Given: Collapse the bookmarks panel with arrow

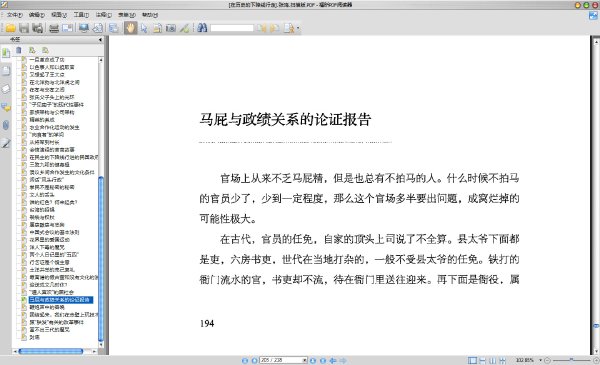Looking at the screenshot, I should (x=100, y=39).
